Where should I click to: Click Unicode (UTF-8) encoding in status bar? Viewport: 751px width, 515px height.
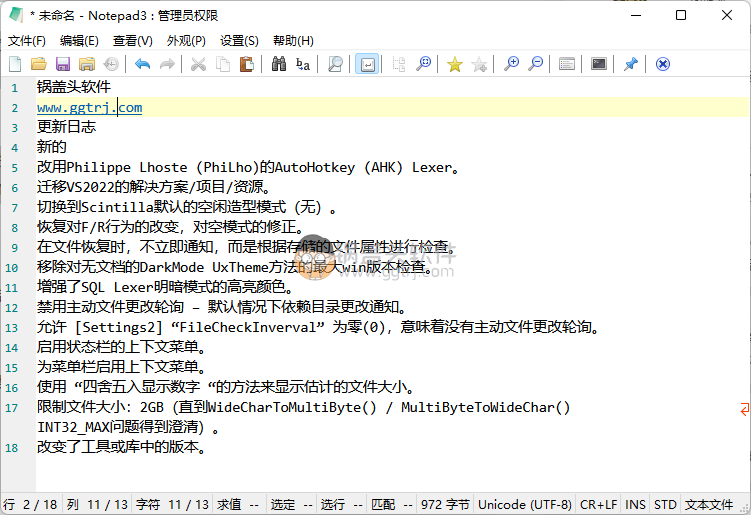[525, 504]
